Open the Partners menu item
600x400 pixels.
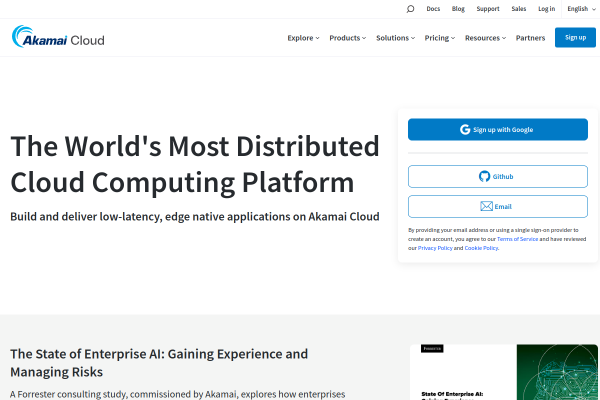530,38
